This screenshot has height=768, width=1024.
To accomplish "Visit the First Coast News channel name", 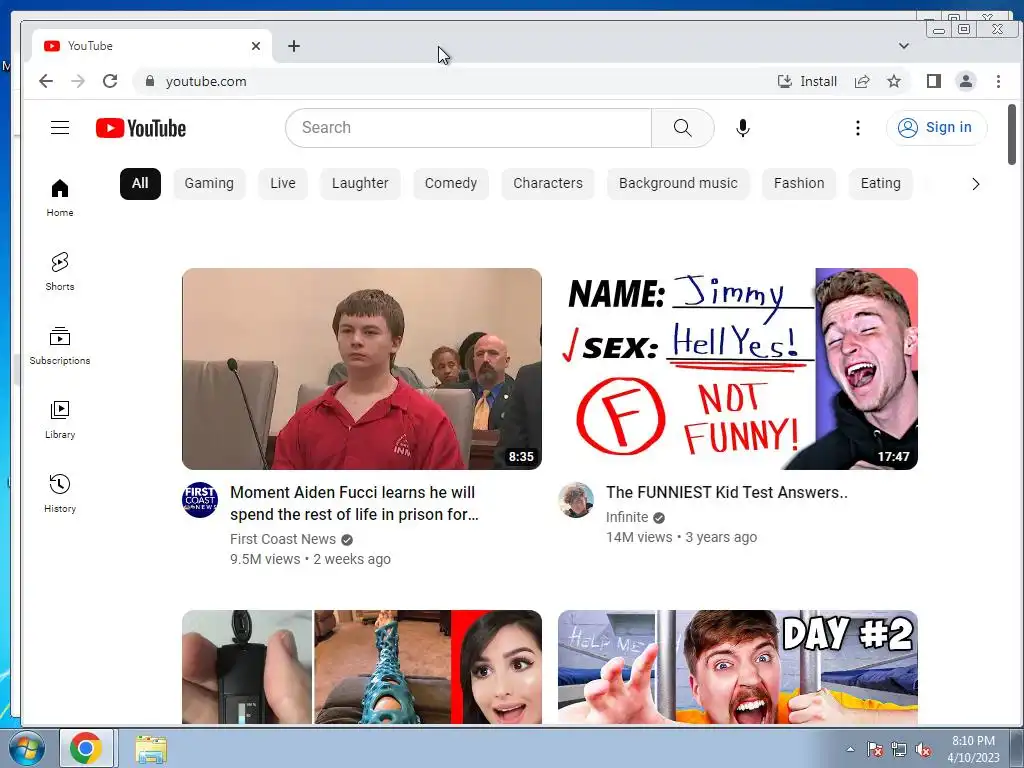I will coord(283,539).
